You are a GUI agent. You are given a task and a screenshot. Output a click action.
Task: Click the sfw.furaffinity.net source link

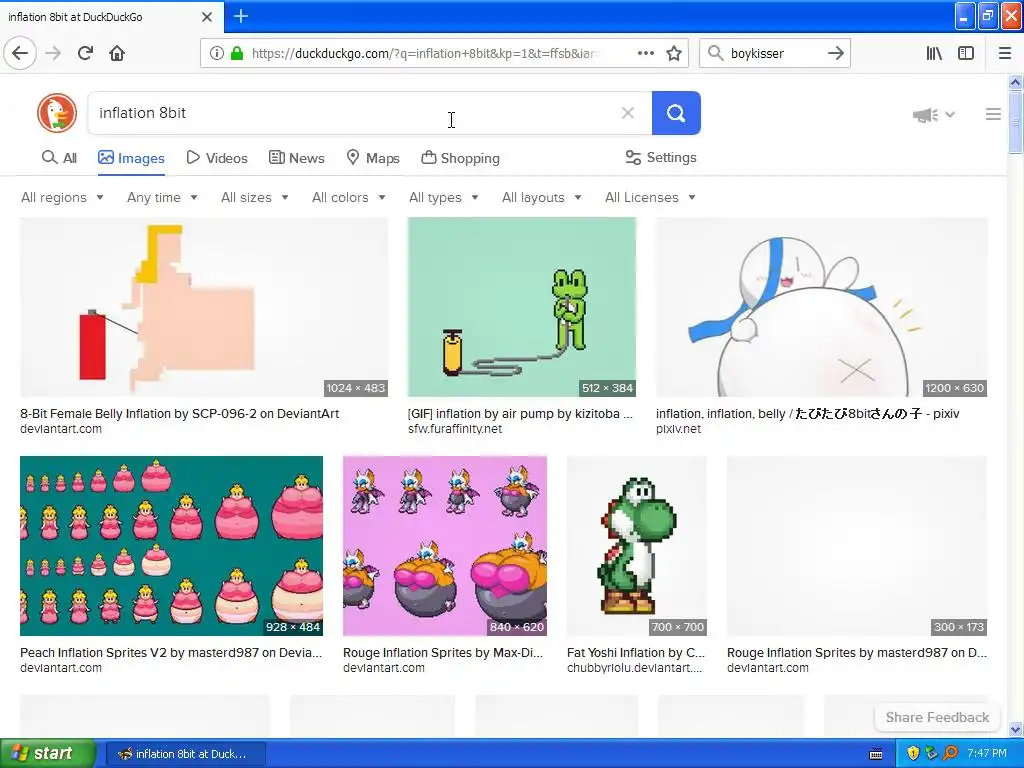(x=455, y=429)
